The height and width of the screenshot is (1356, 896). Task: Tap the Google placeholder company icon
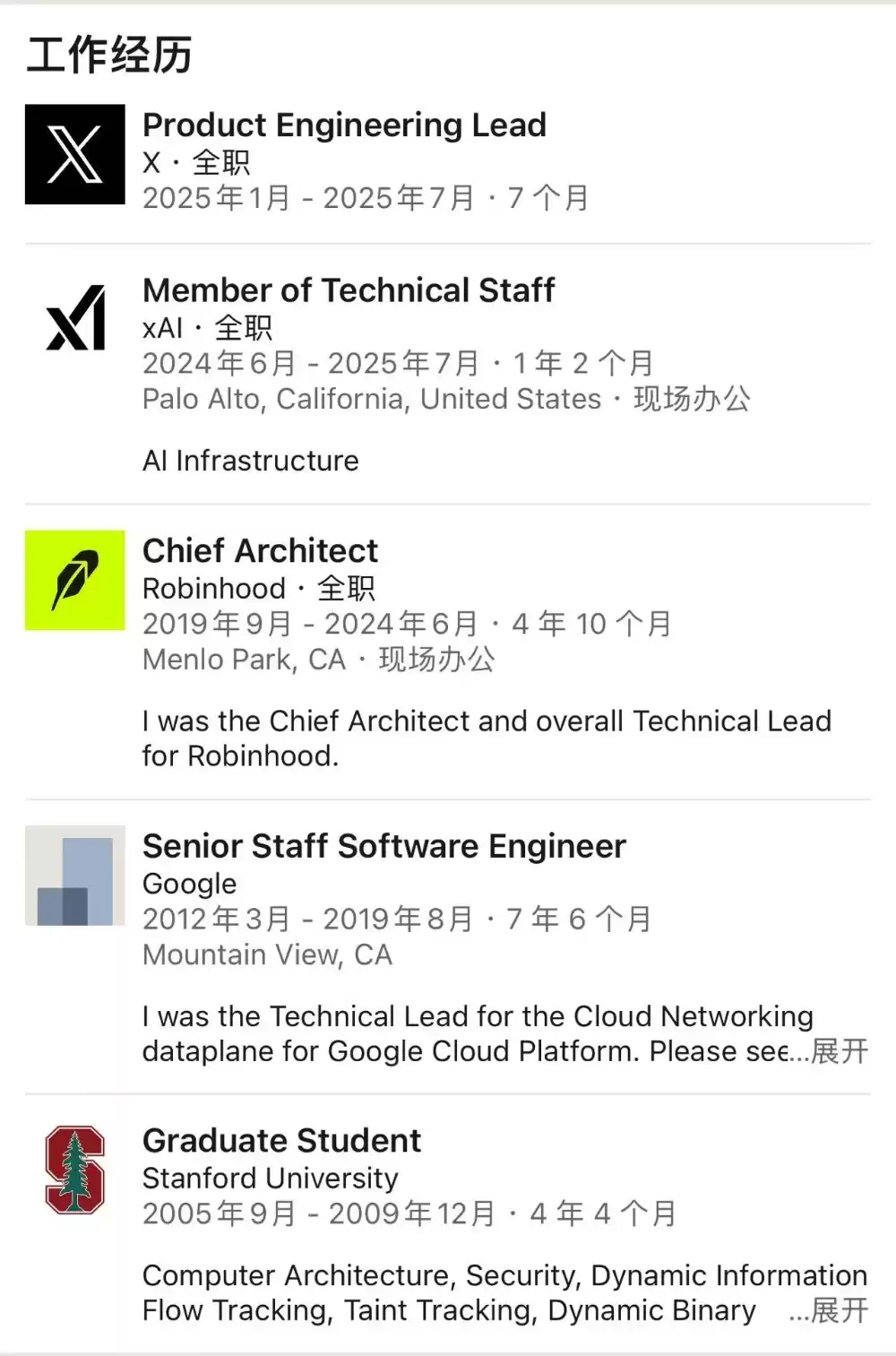[x=75, y=876]
